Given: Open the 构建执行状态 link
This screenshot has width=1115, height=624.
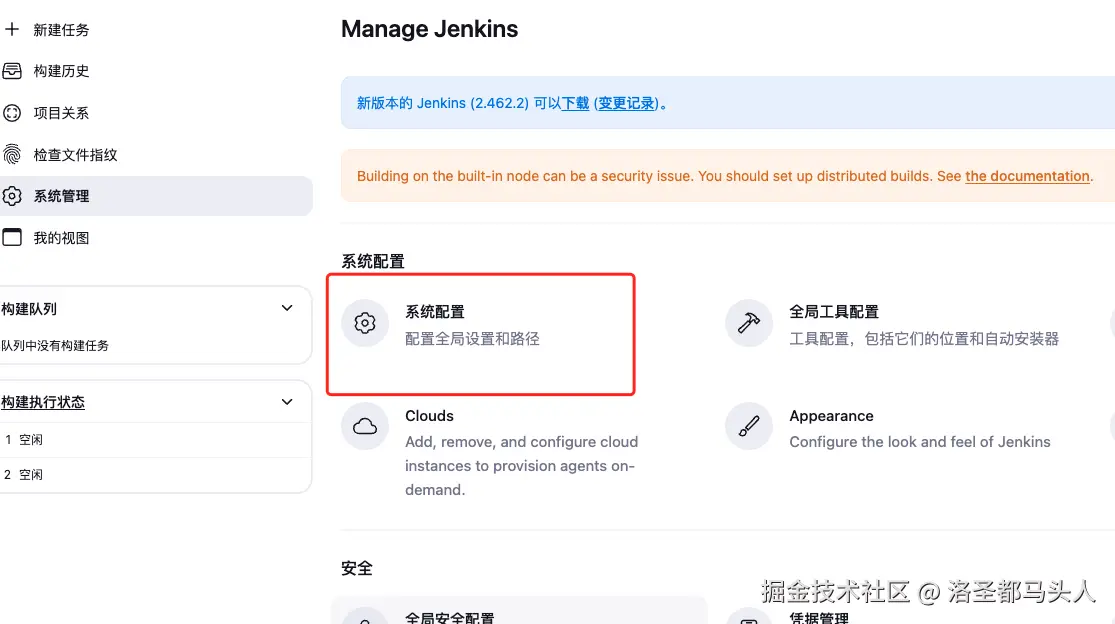Looking at the screenshot, I should click(43, 402).
